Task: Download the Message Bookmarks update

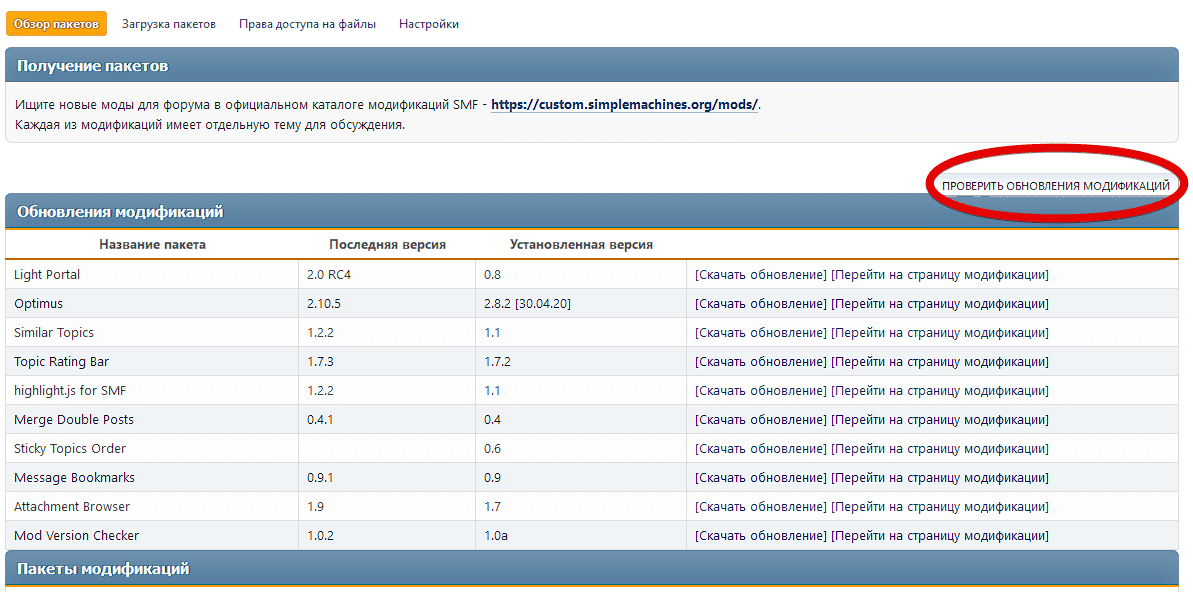Action: coord(761,478)
